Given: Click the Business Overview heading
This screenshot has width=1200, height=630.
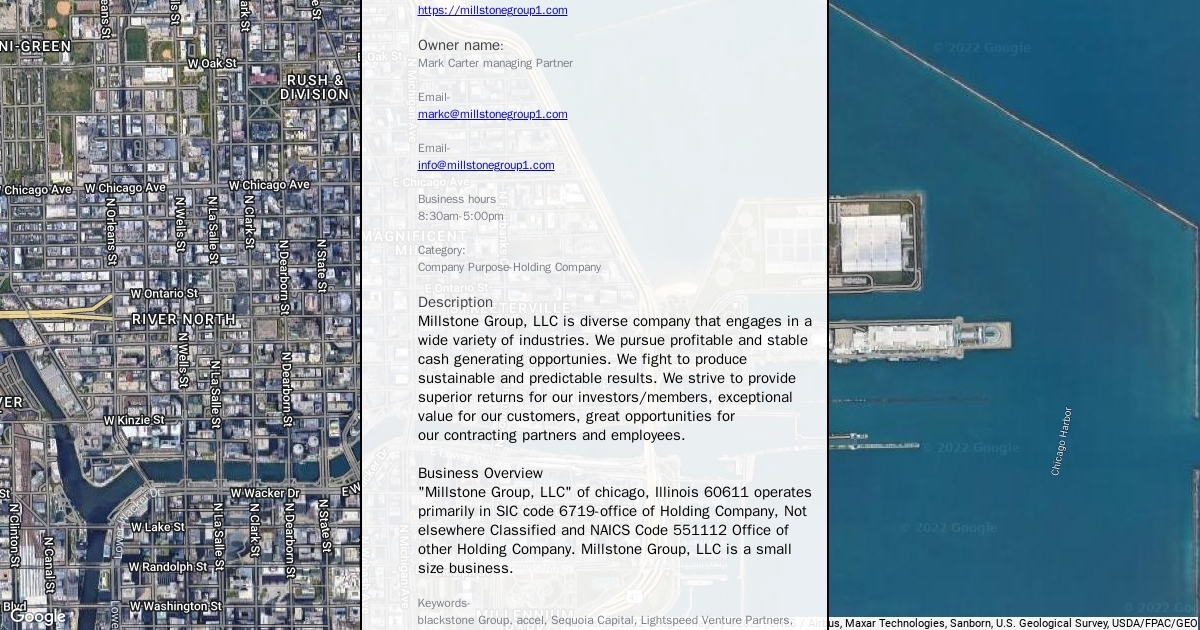Looking at the screenshot, I should point(480,473).
